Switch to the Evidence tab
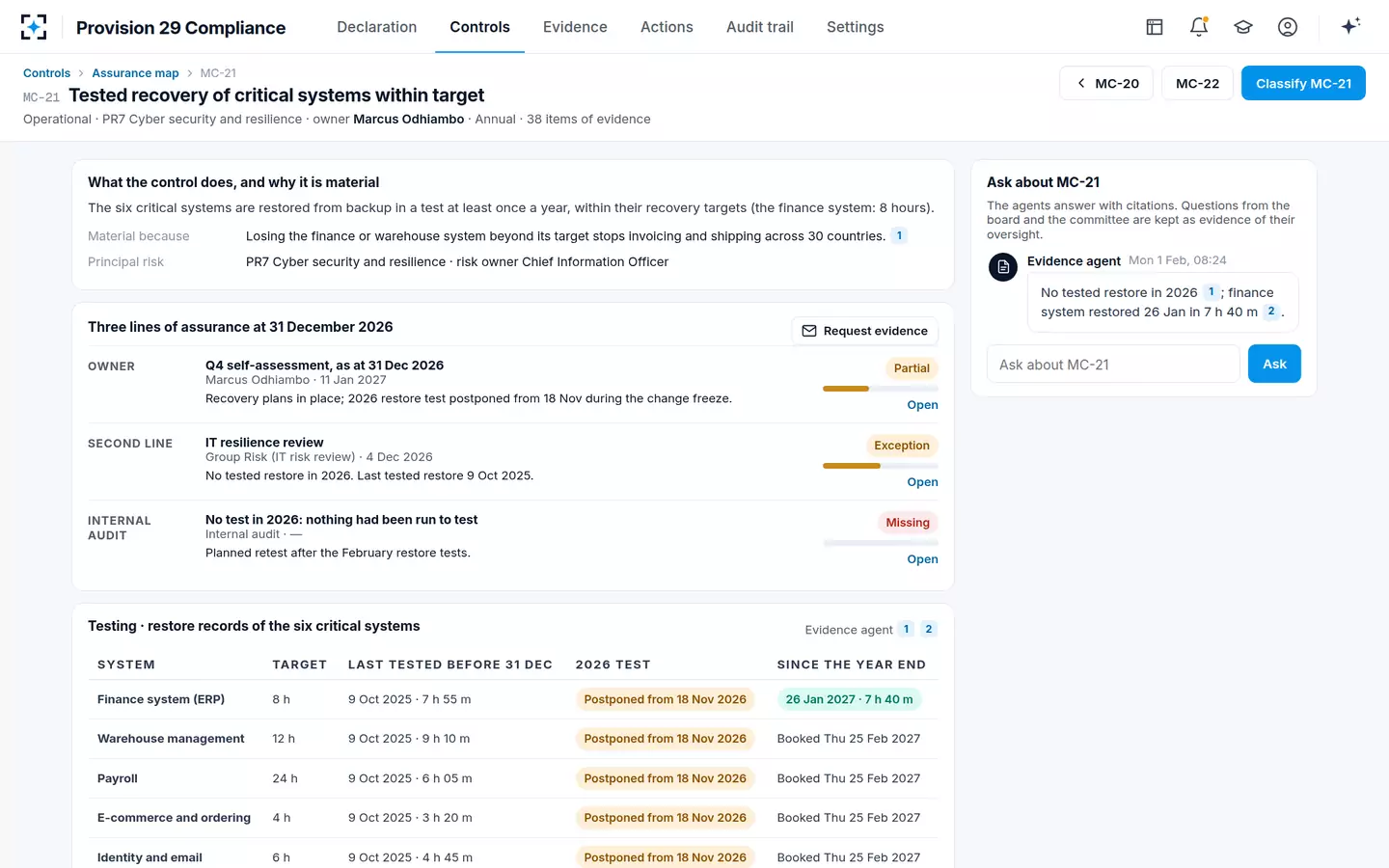The height and width of the screenshot is (868, 1389). (x=575, y=27)
